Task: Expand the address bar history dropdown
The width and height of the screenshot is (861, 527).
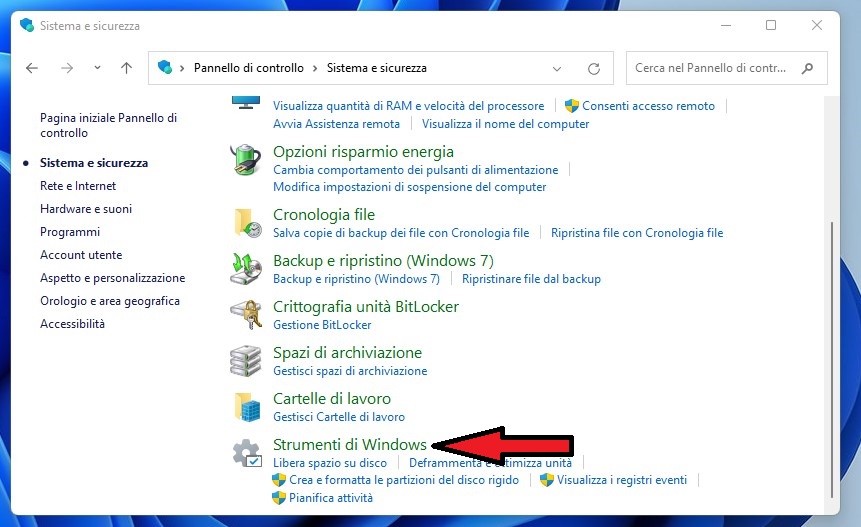Action: tap(557, 69)
